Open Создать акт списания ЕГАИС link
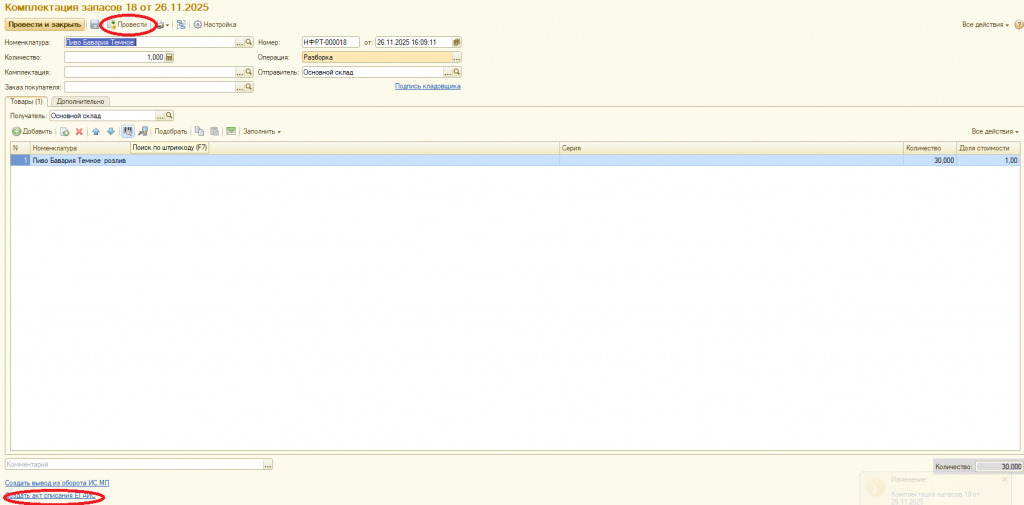 50,496
